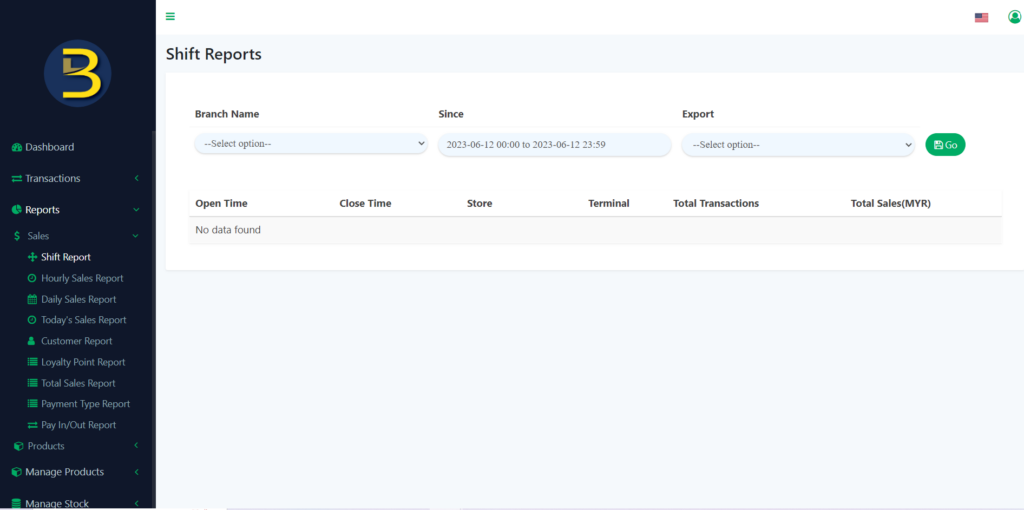Open the US flag language selector
This screenshot has width=1024, height=510.
(981, 17)
